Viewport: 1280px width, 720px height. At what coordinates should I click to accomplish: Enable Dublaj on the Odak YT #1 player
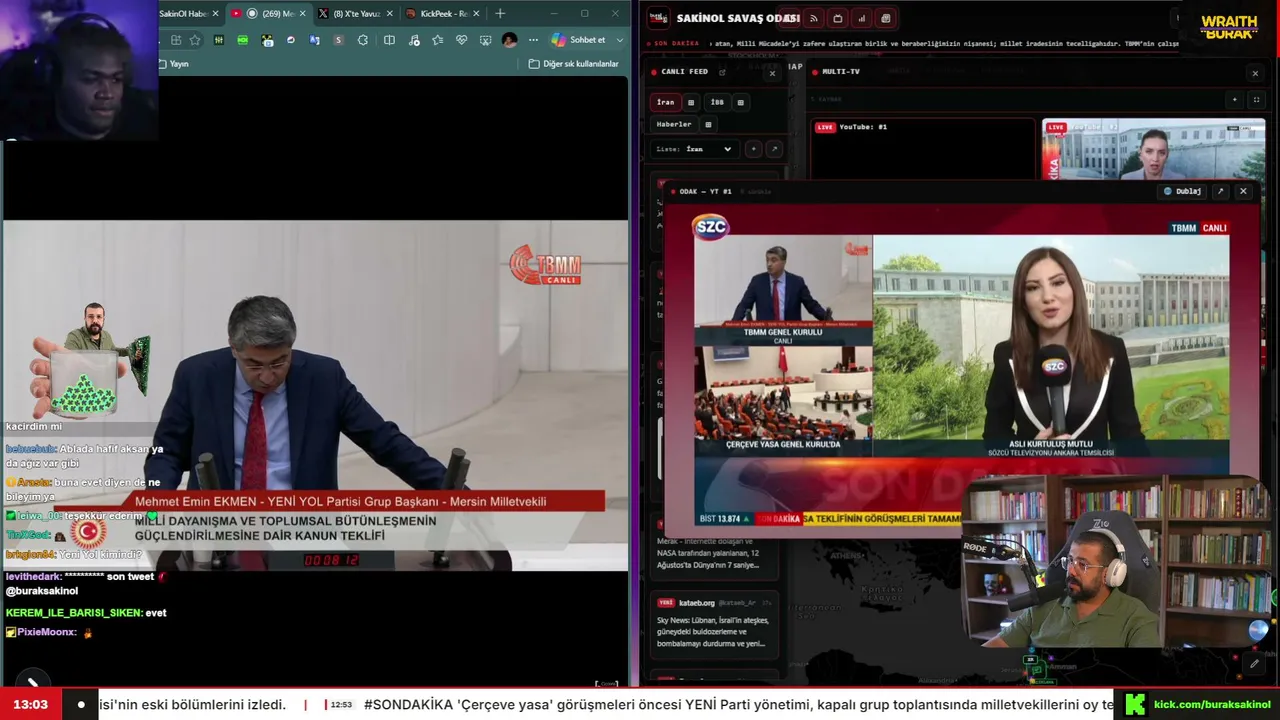tap(1182, 191)
